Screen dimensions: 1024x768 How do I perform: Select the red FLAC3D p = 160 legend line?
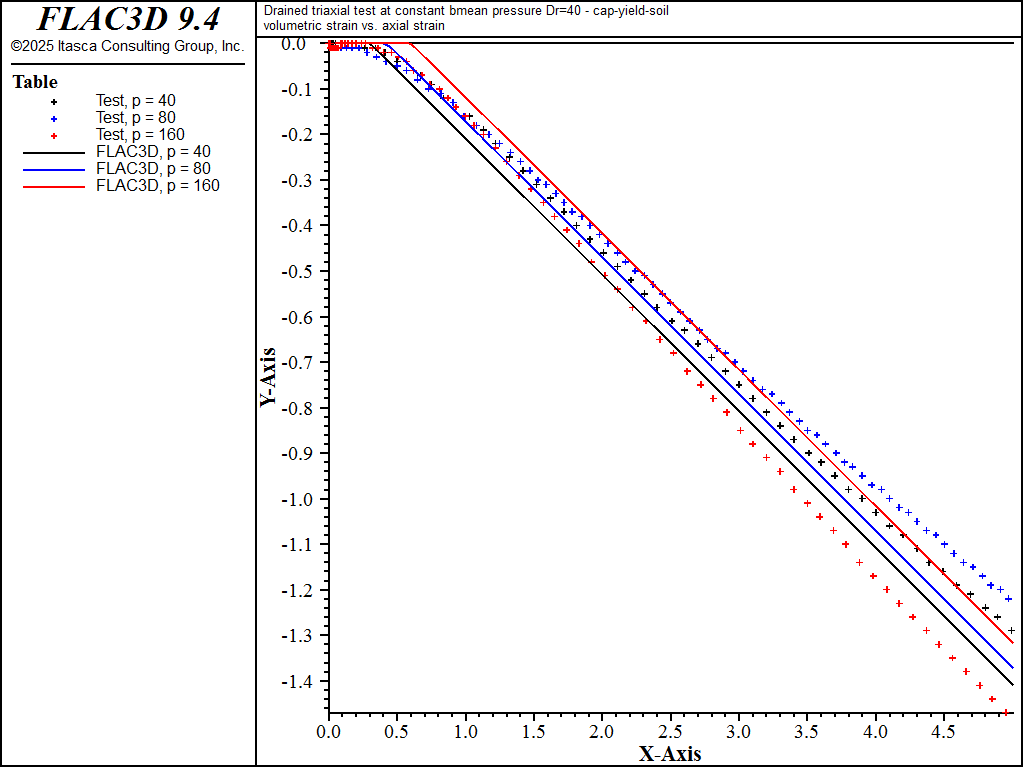pos(54,186)
